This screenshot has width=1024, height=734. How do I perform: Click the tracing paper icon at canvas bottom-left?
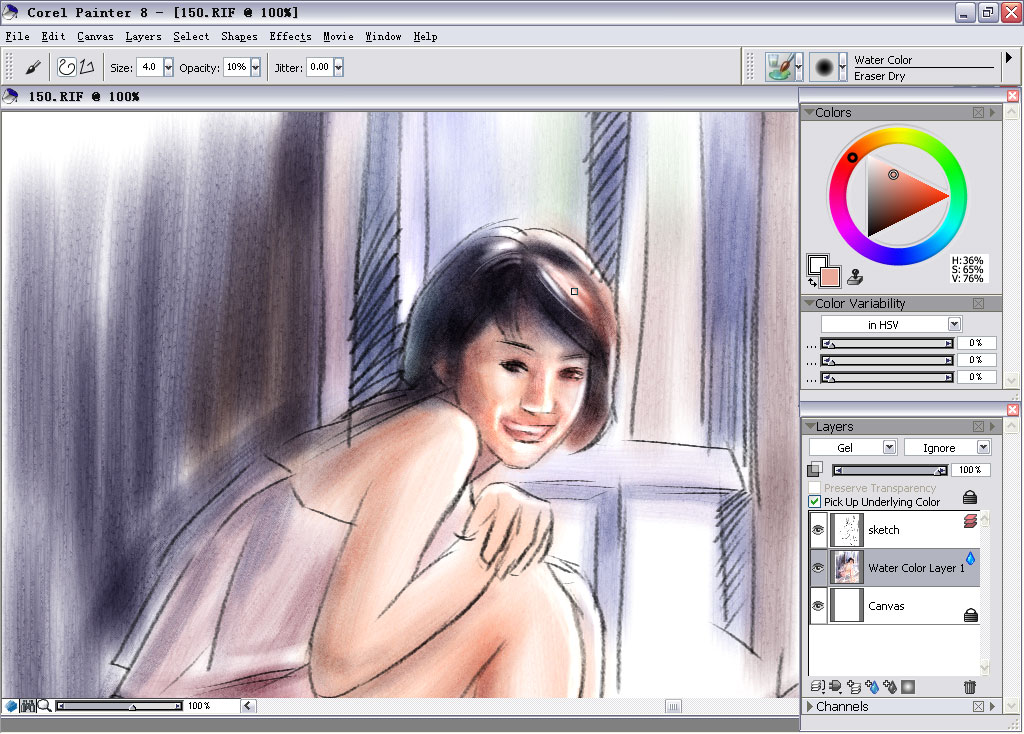[x=11, y=705]
